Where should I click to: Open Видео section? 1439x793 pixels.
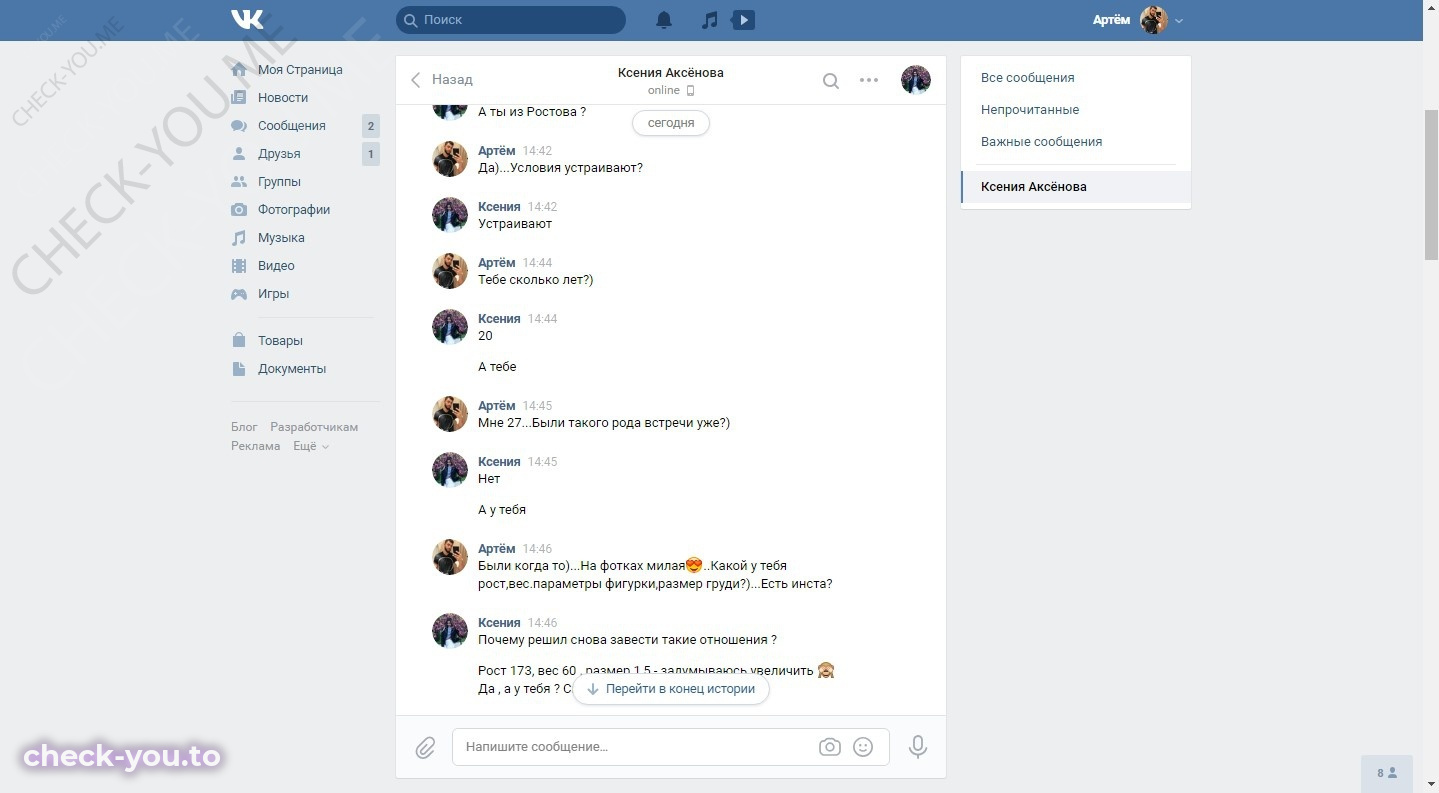pyautogui.click(x=276, y=266)
